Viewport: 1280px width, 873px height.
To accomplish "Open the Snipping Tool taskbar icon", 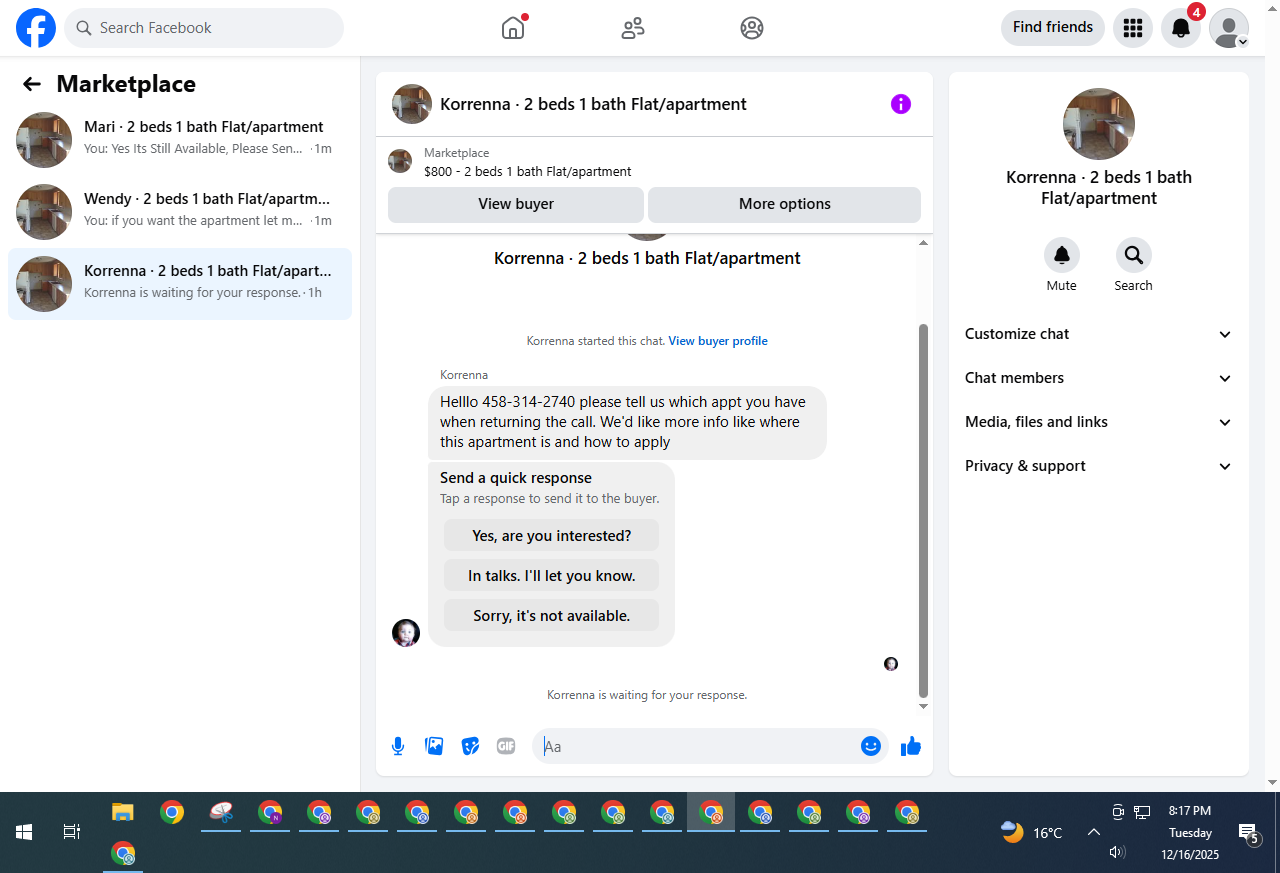I will click(221, 813).
